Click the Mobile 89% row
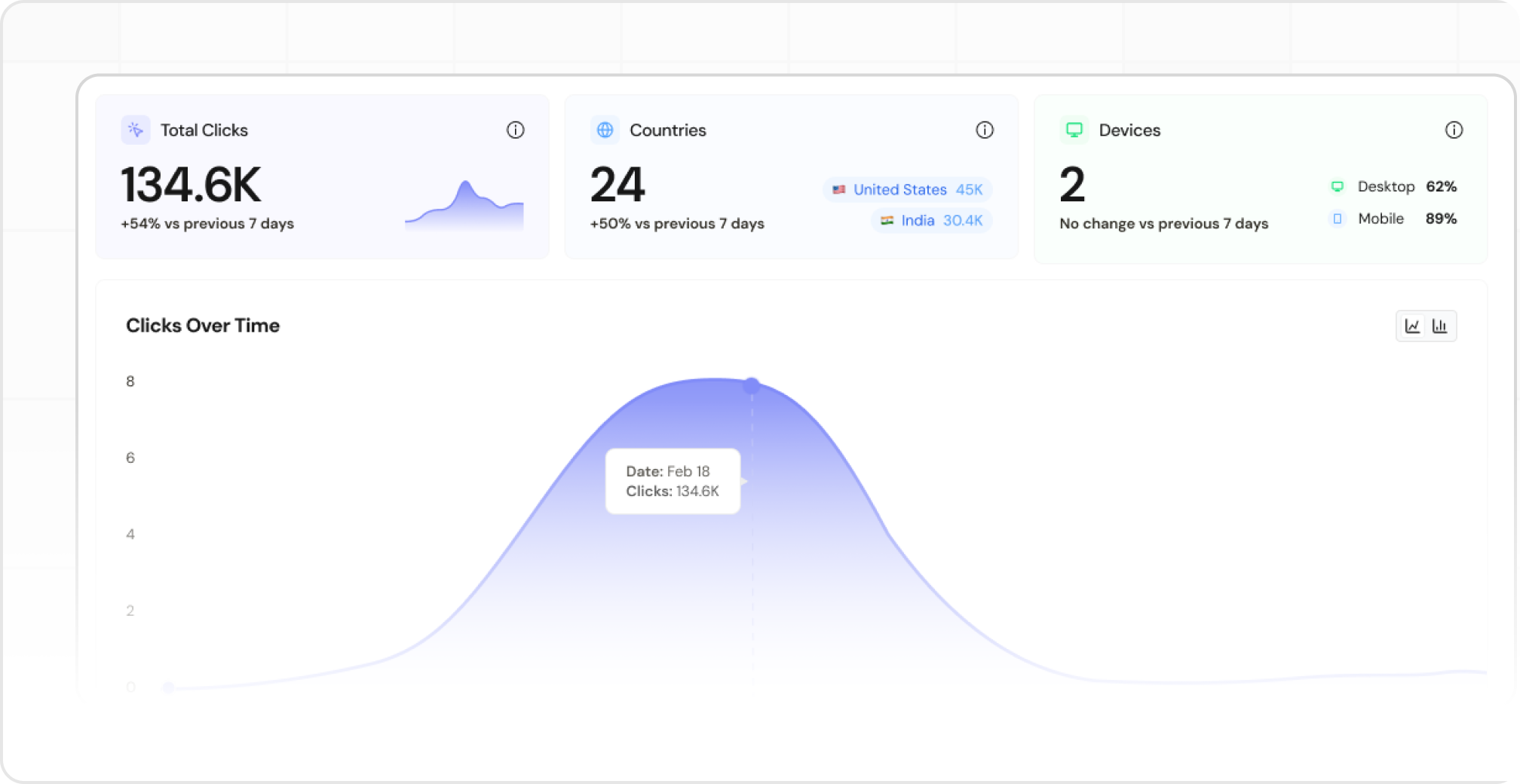The width and height of the screenshot is (1520, 784). (1393, 219)
